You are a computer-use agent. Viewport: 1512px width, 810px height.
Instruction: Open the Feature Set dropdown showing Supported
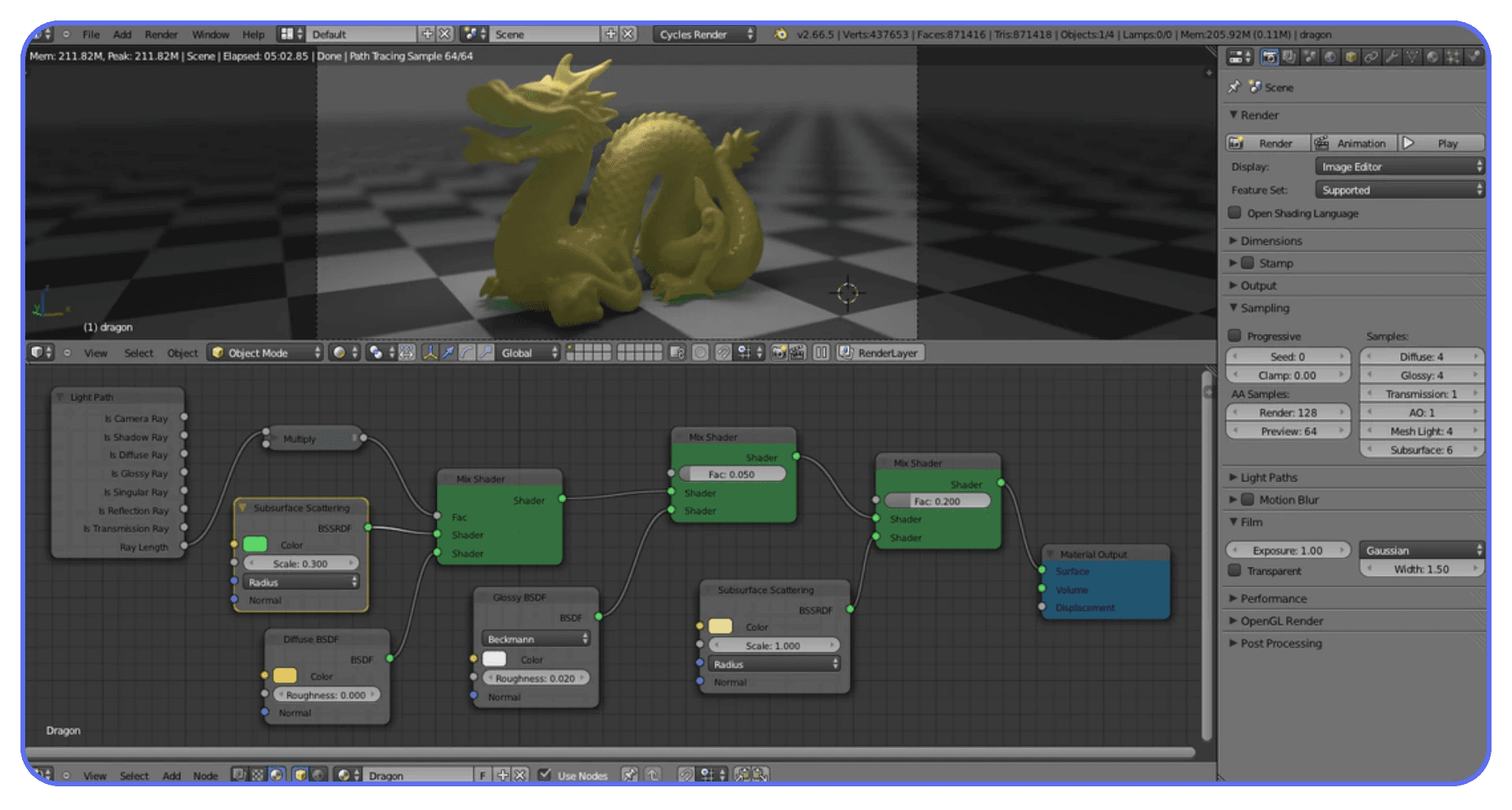click(1400, 189)
